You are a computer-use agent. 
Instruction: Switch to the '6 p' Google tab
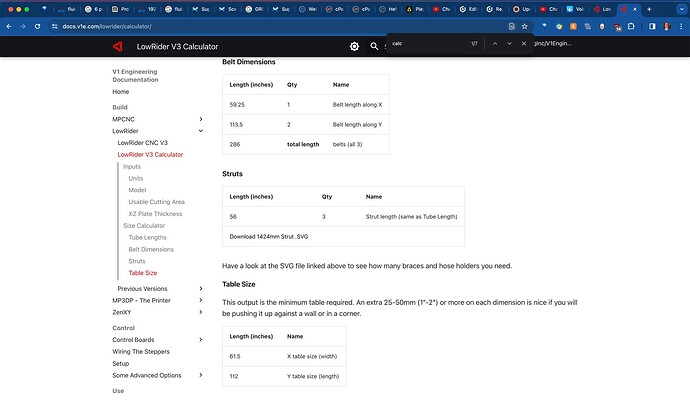coord(93,9)
